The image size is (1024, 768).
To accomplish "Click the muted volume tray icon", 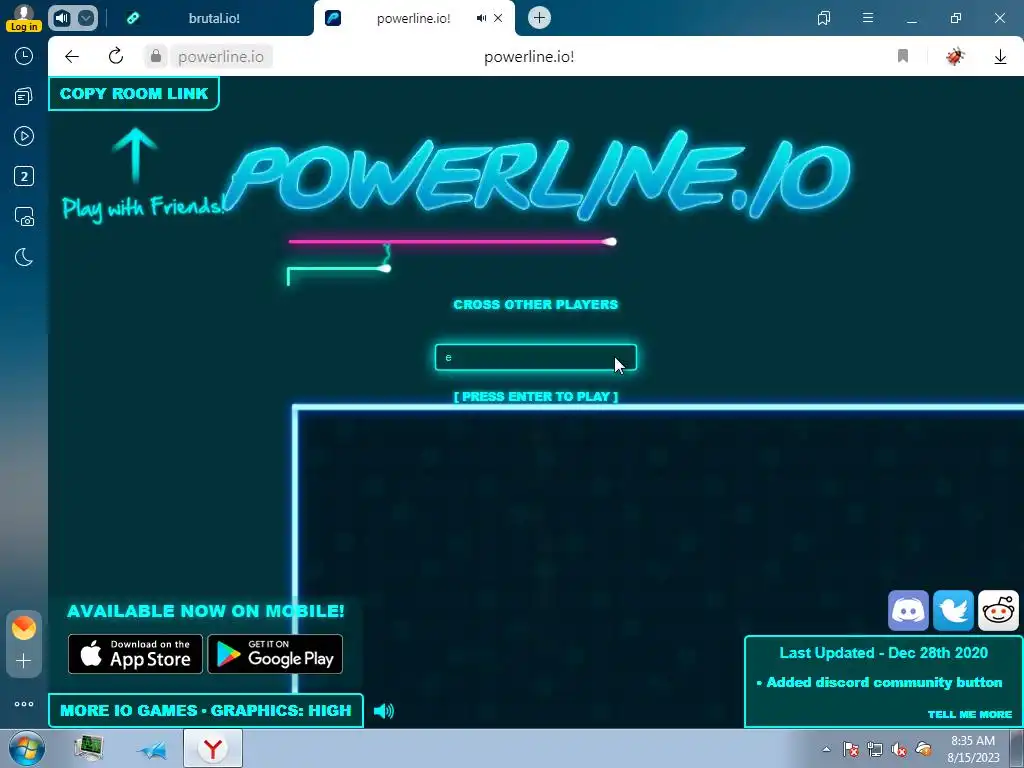I will pos(899,749).
